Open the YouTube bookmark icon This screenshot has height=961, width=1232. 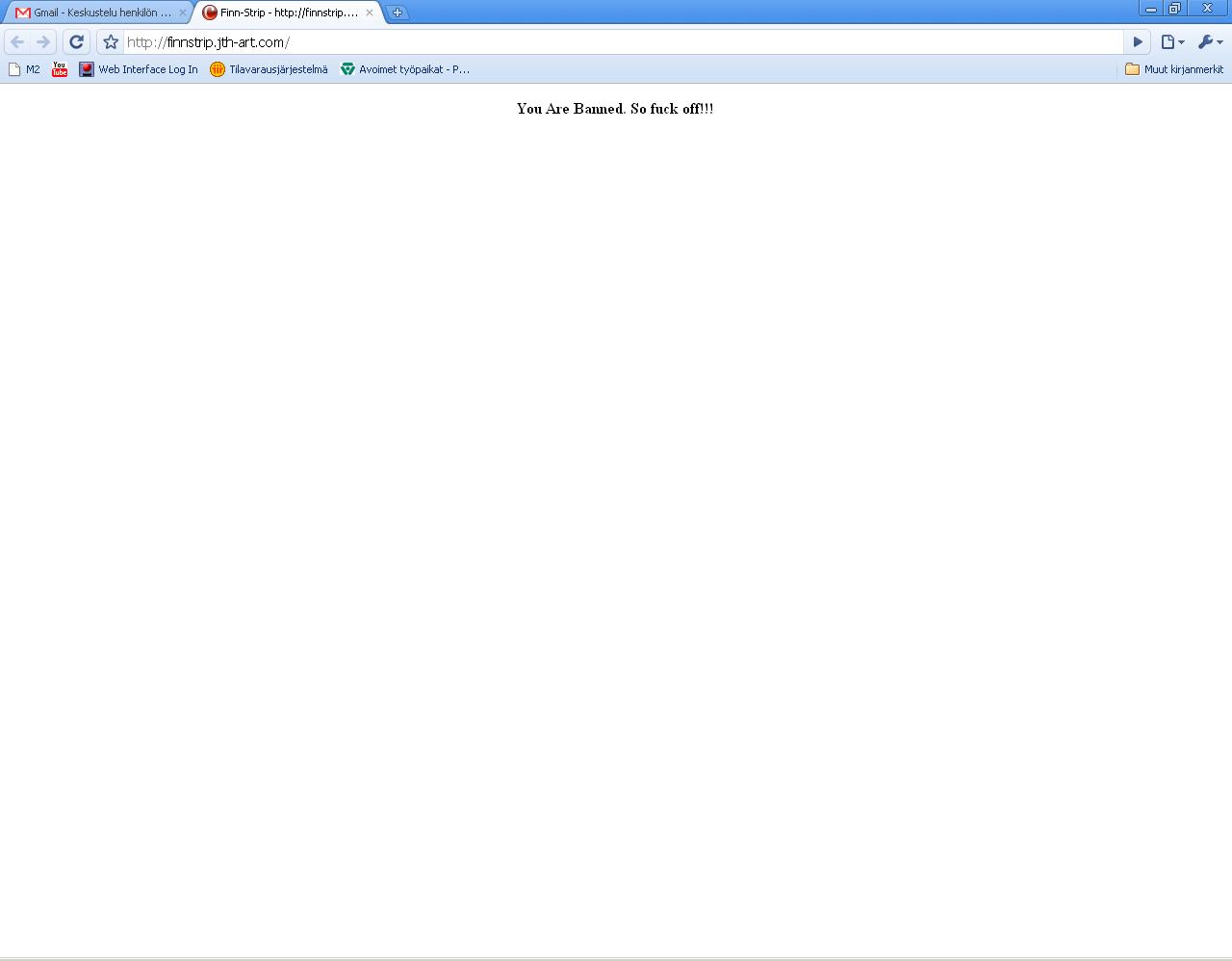(x=60, y=69)
